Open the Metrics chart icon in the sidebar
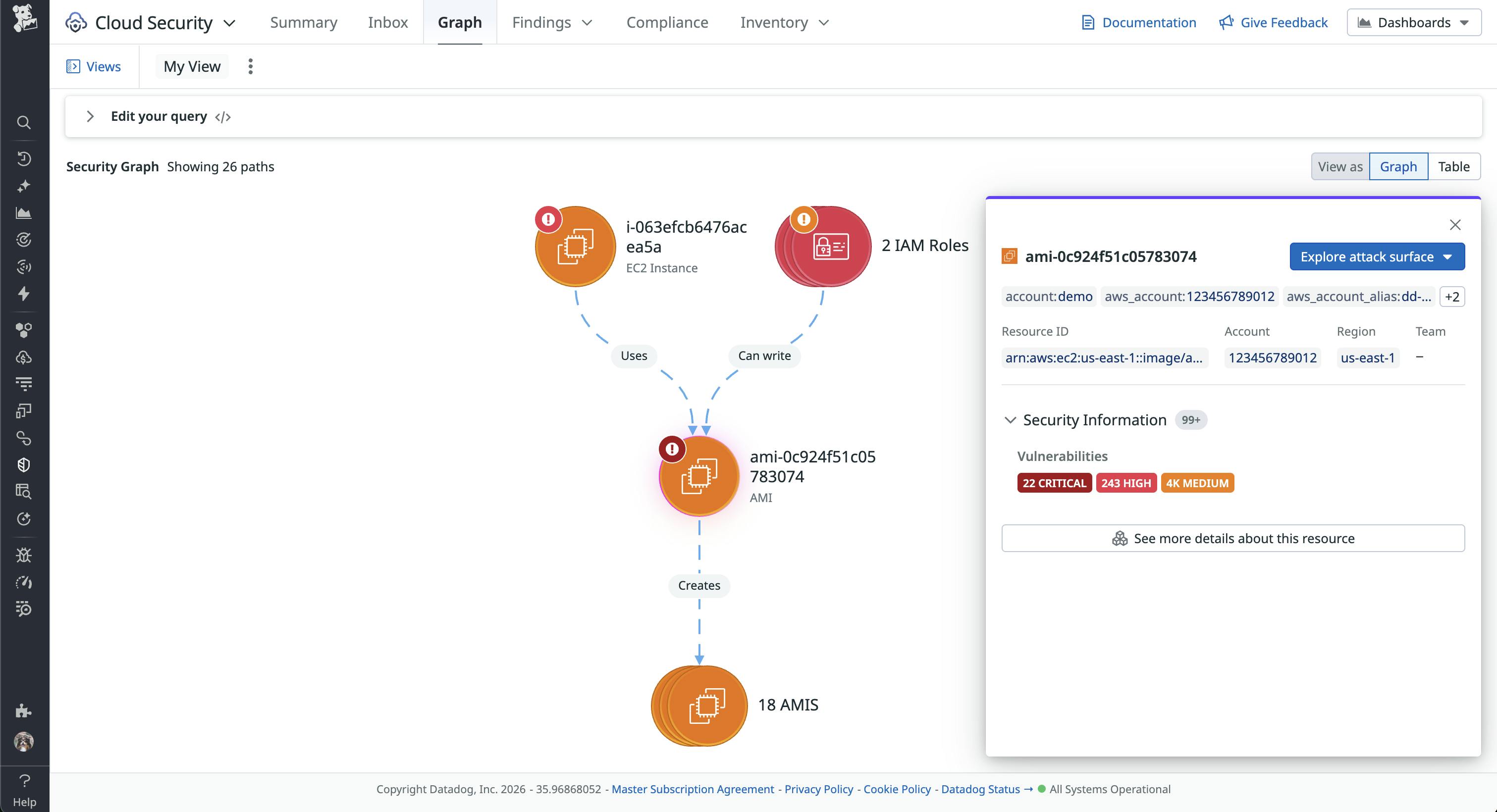The height and width of the screenshot is (812, 1497). [24, 212]
